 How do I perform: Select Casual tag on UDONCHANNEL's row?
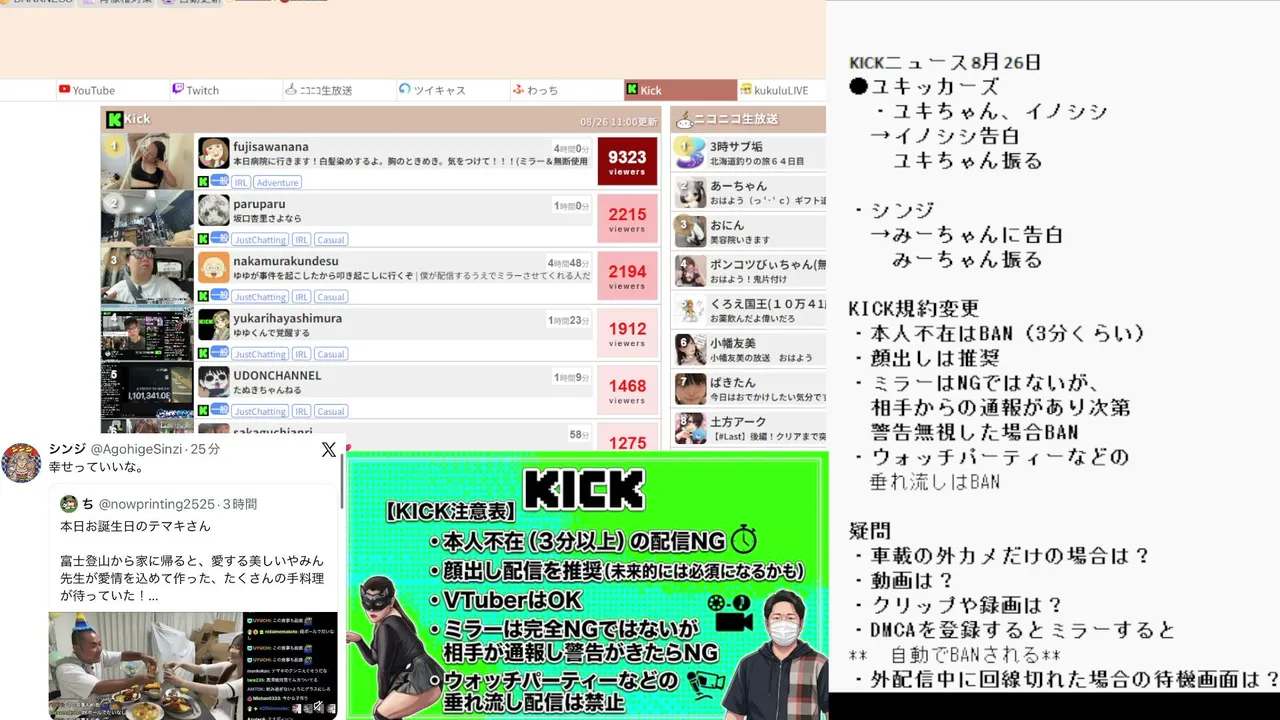331,411
